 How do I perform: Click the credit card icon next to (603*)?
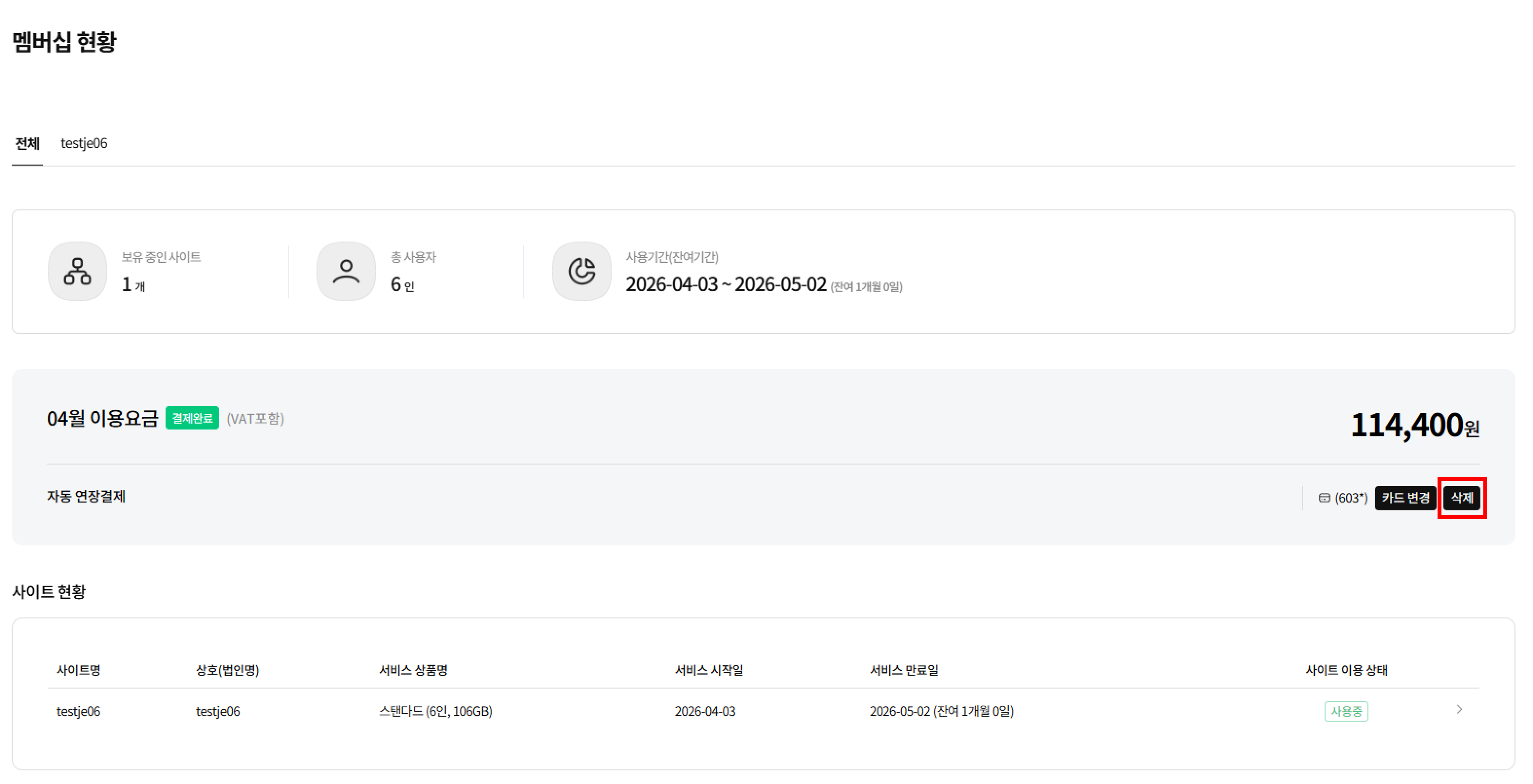tap(1324, 498)
